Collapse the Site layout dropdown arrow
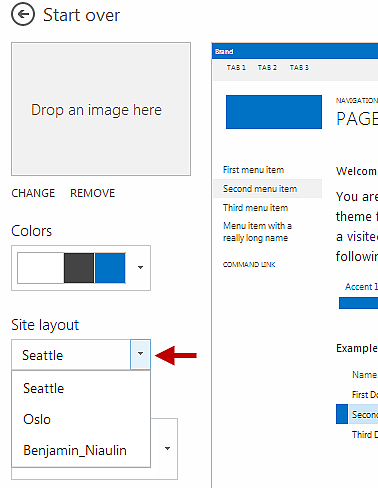378x488 pixels. click(x=140, y=354)
